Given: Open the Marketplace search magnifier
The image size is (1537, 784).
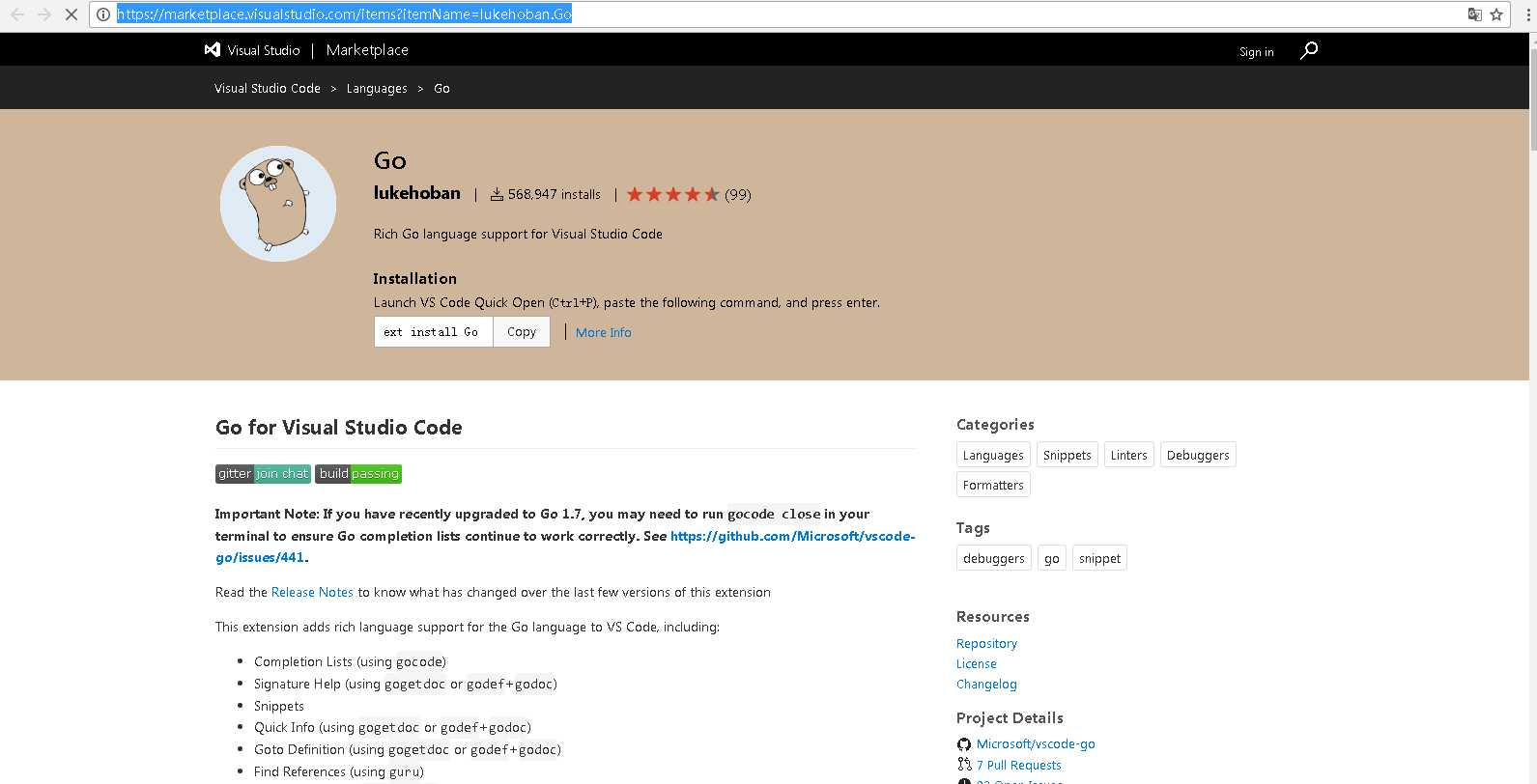Looking at the screenshot, I should (1309, 50).
